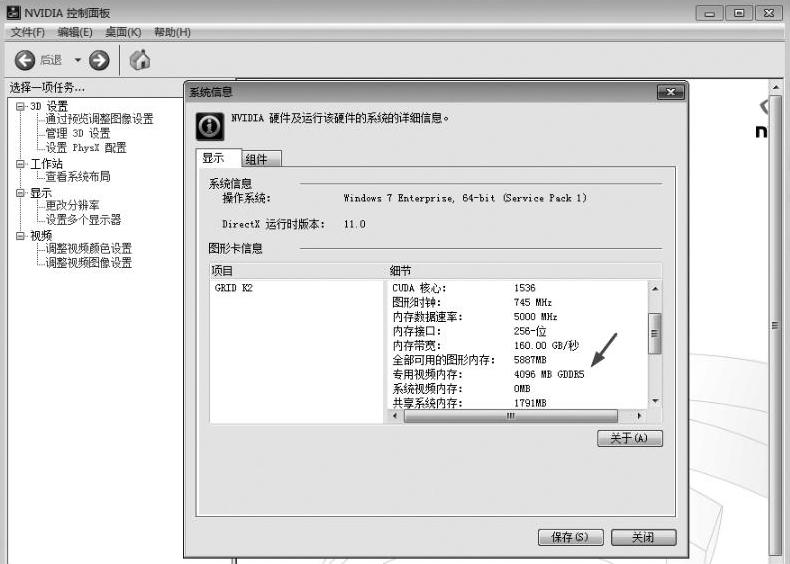
Task: Switch to the 显示 tab
Action: pos(219,158)
